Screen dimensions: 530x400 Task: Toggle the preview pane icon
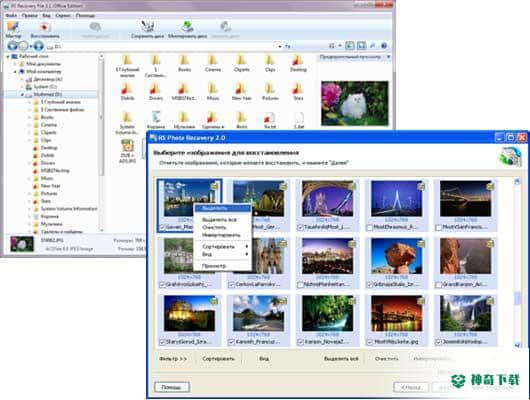tap(361, 46)
